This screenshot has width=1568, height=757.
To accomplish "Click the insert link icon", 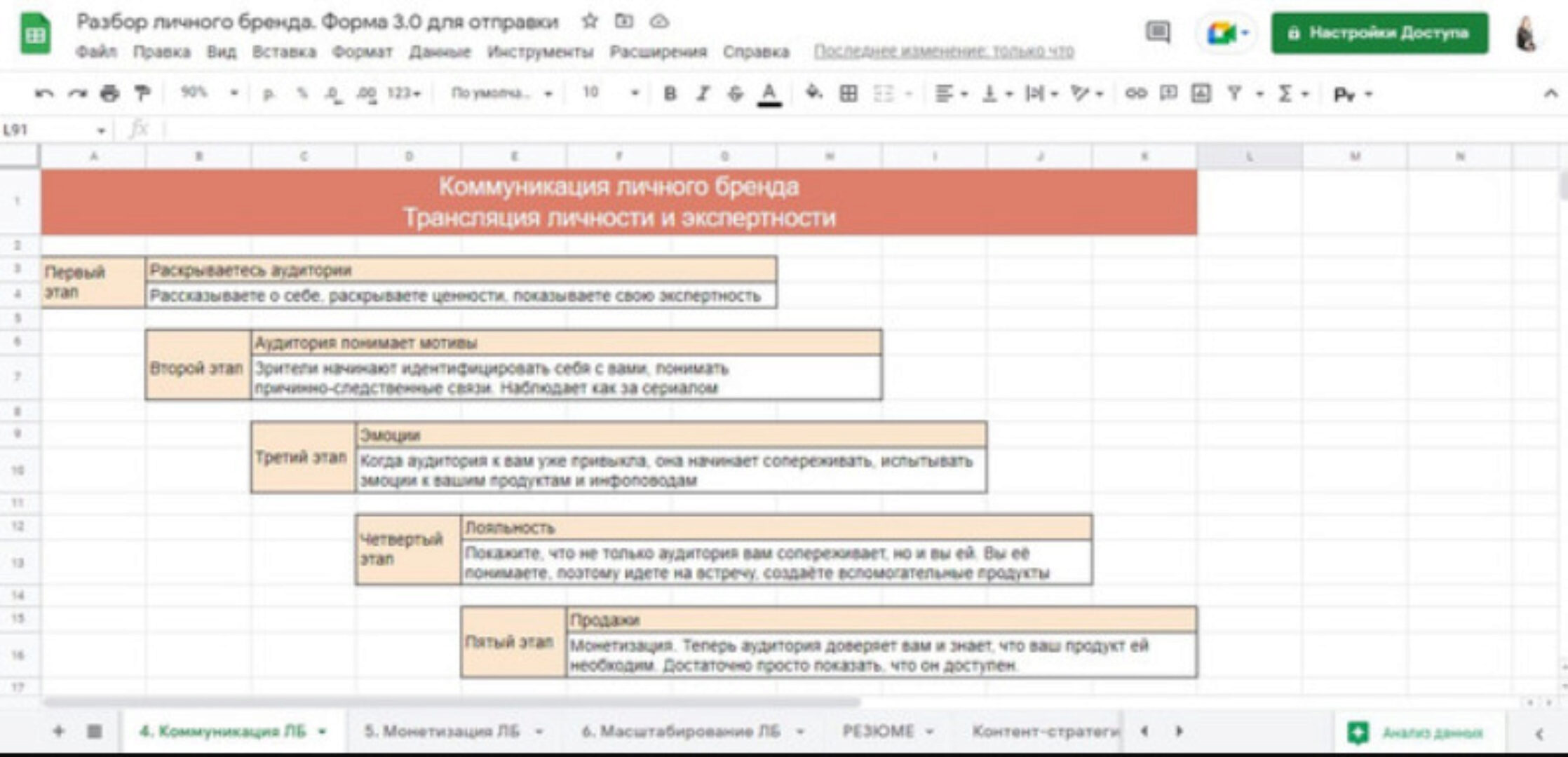I will 1135,93.
